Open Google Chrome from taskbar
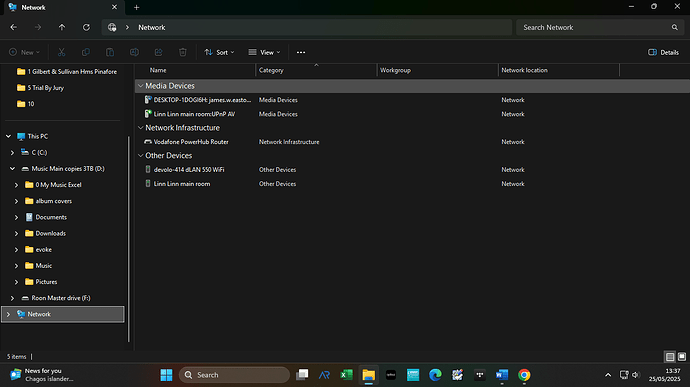This screenshot has height=387, width=690. 524,375
